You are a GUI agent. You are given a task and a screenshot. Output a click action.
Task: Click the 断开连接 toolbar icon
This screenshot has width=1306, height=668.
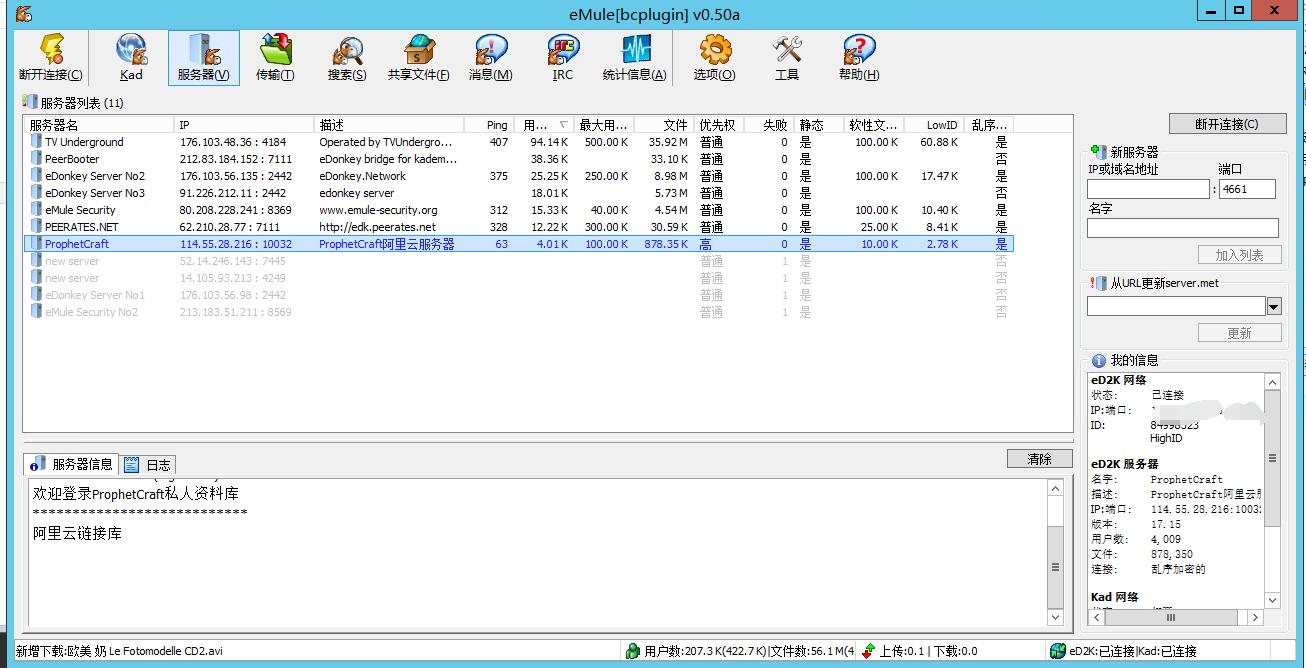50,57
